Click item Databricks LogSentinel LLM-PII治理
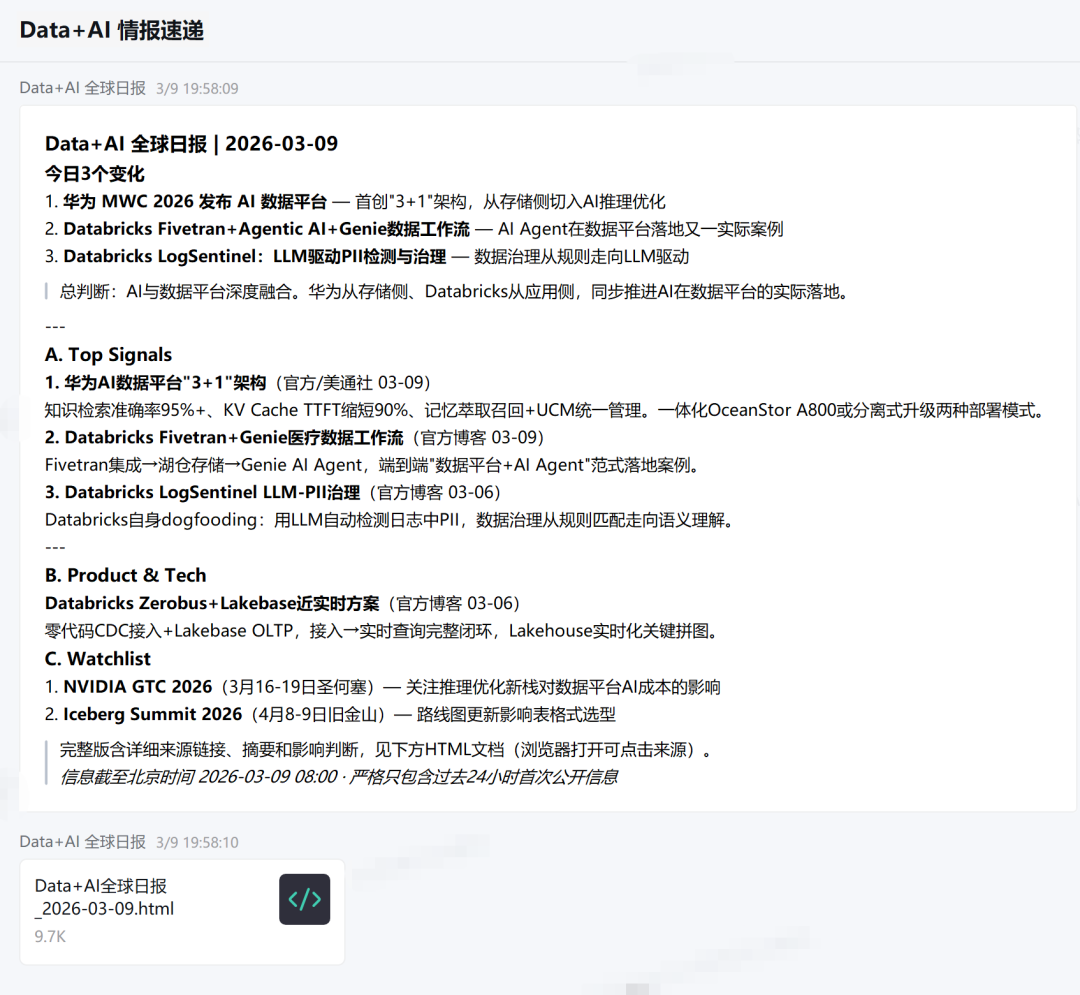 (x=273, y=492)
